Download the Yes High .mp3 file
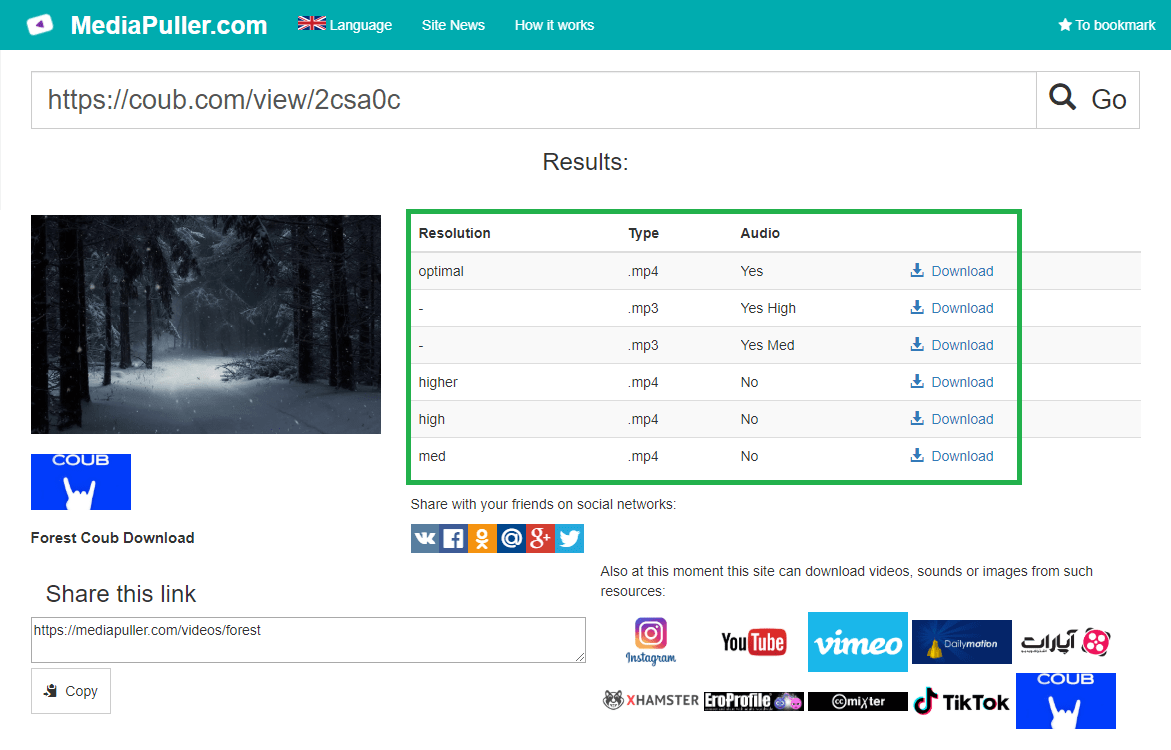The image size is (1171, 750). tap(952, 308)
